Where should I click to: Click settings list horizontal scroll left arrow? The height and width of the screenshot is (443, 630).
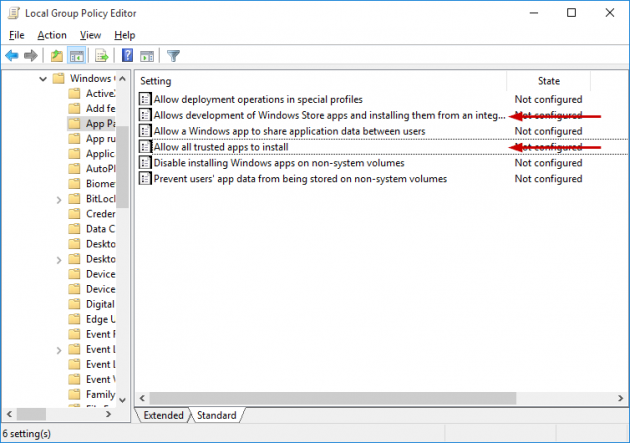[142, 398]
